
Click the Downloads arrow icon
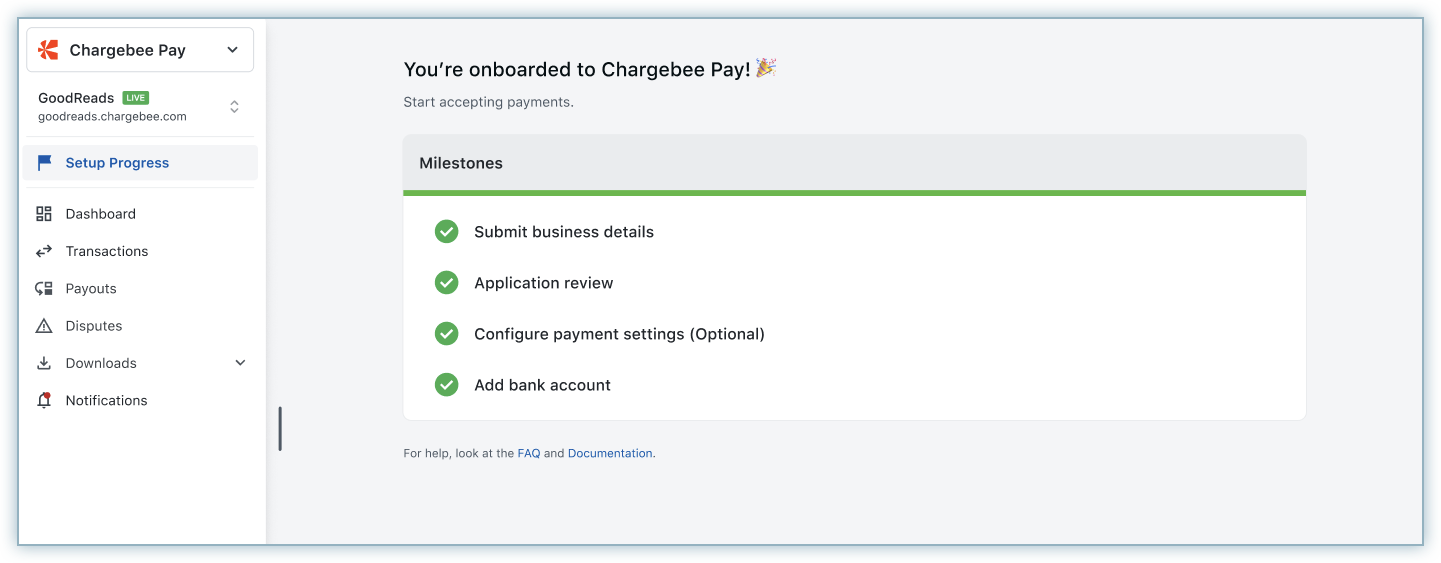(x=44, y=363)
